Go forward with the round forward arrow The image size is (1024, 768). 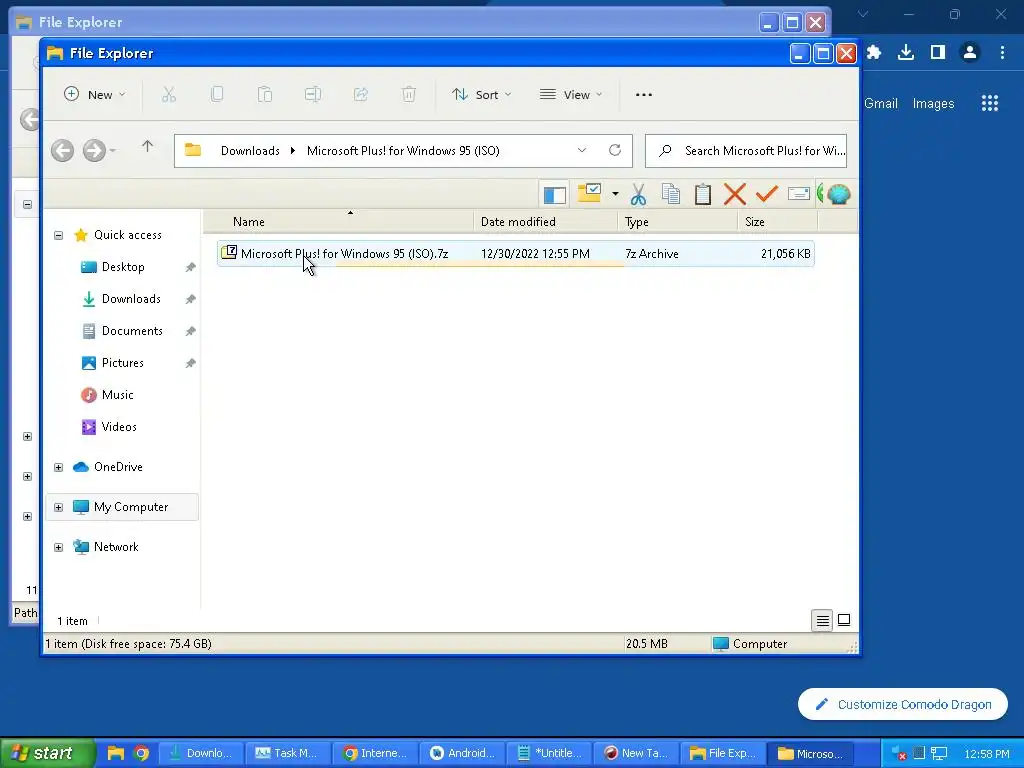(x=94, y=151)
